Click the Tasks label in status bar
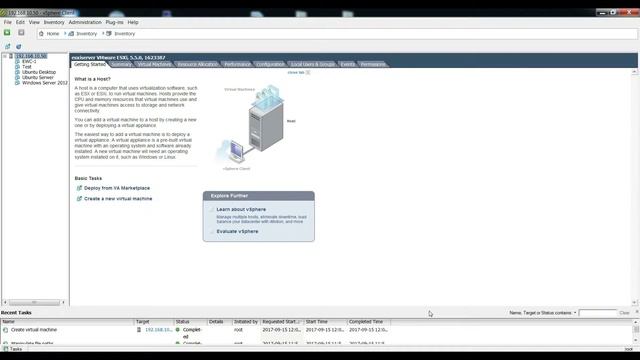The image size is (640, 360). tap(16, 349)
